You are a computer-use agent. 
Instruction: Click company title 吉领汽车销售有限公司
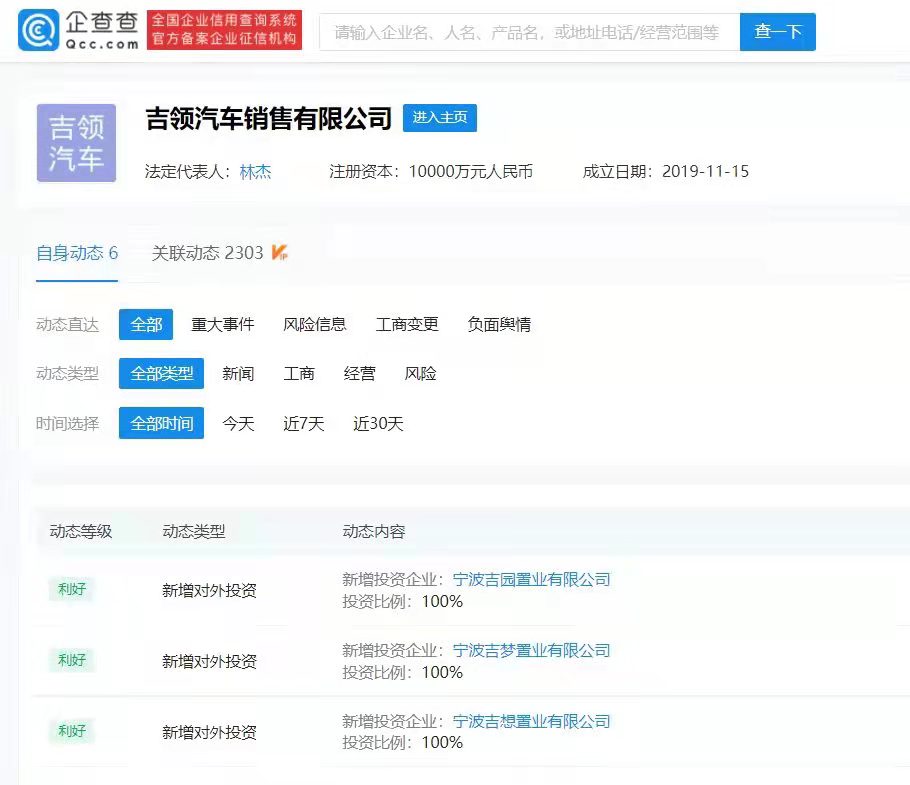(x=269, y=118)
